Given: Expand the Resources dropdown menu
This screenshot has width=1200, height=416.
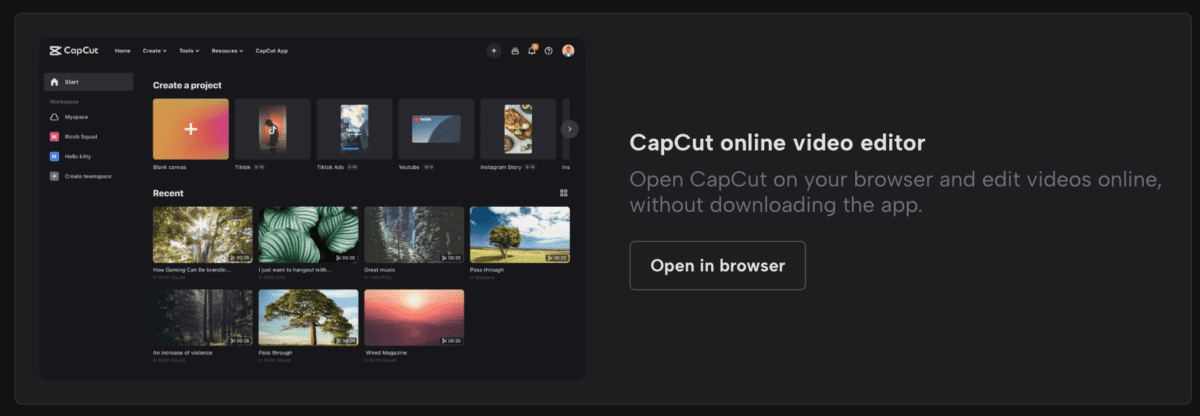Looking at the screenshot, I should tap(227, 50).
